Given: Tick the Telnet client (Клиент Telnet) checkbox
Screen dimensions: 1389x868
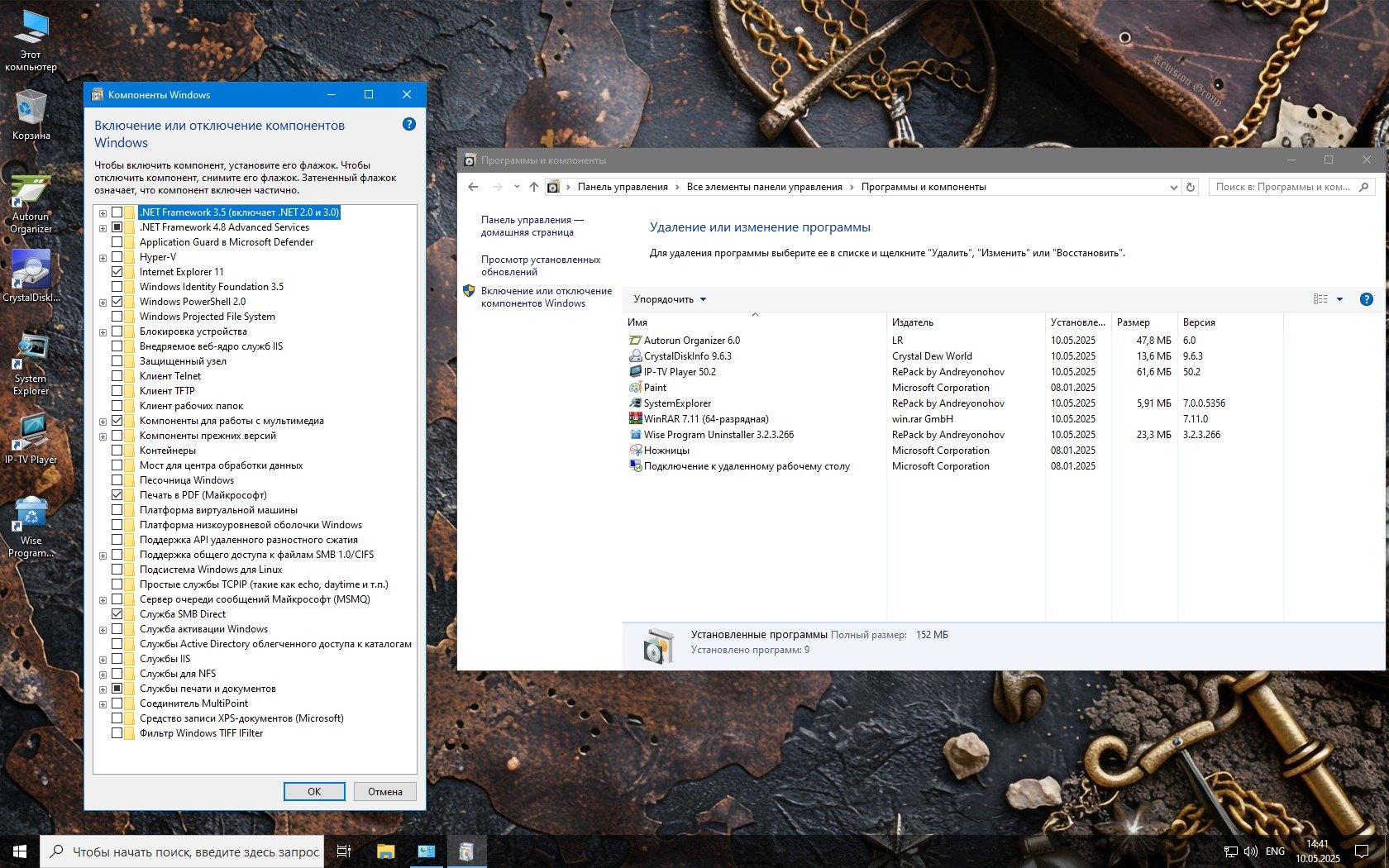Looking at the screenshot, I should 117,376.
